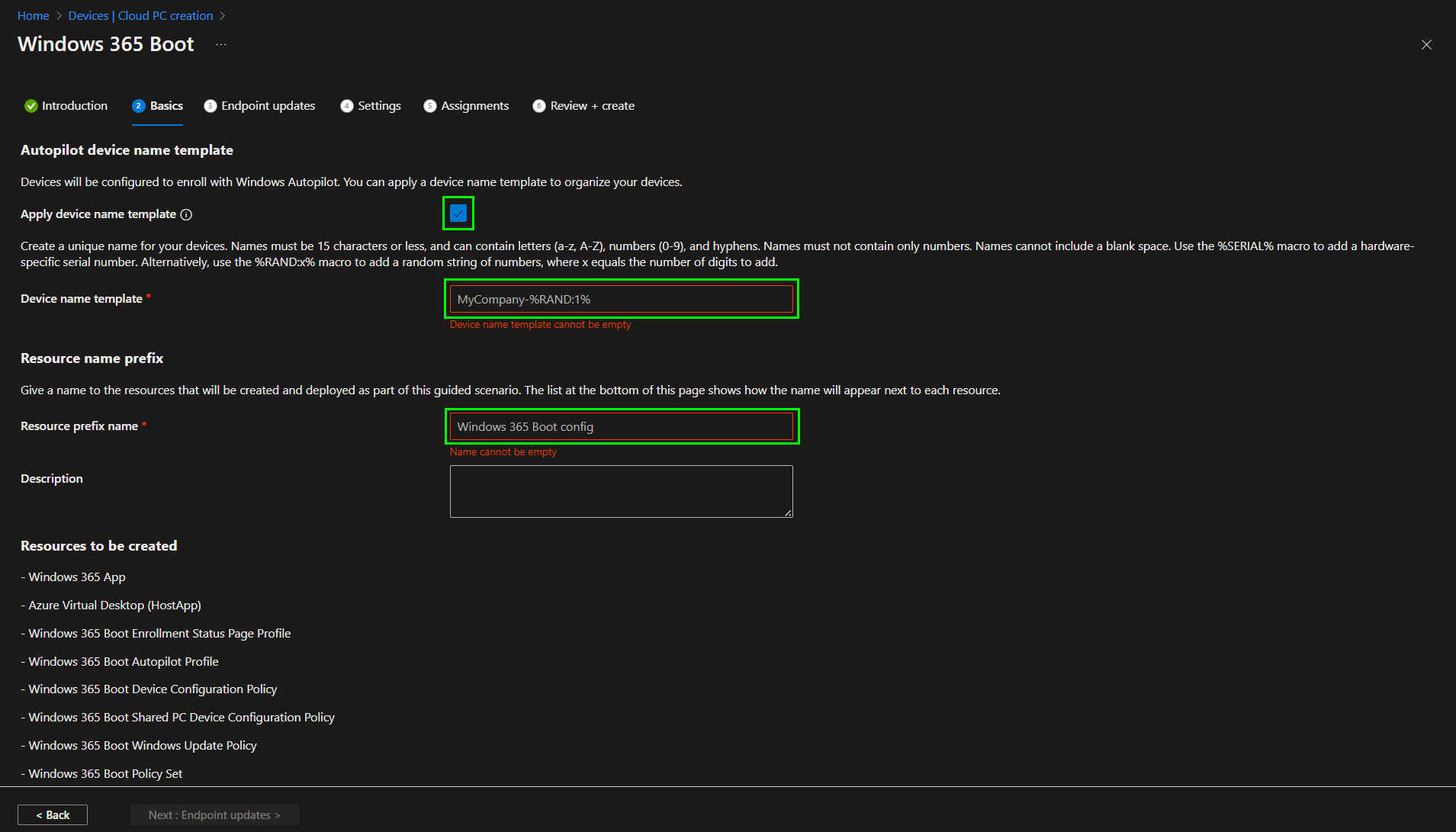The height and width of the screenshot is (832, 1456).
Task: Click 'Windows 365 Boot Shared PC Device Configuration Policy'
Action: [x=178, y=718]
